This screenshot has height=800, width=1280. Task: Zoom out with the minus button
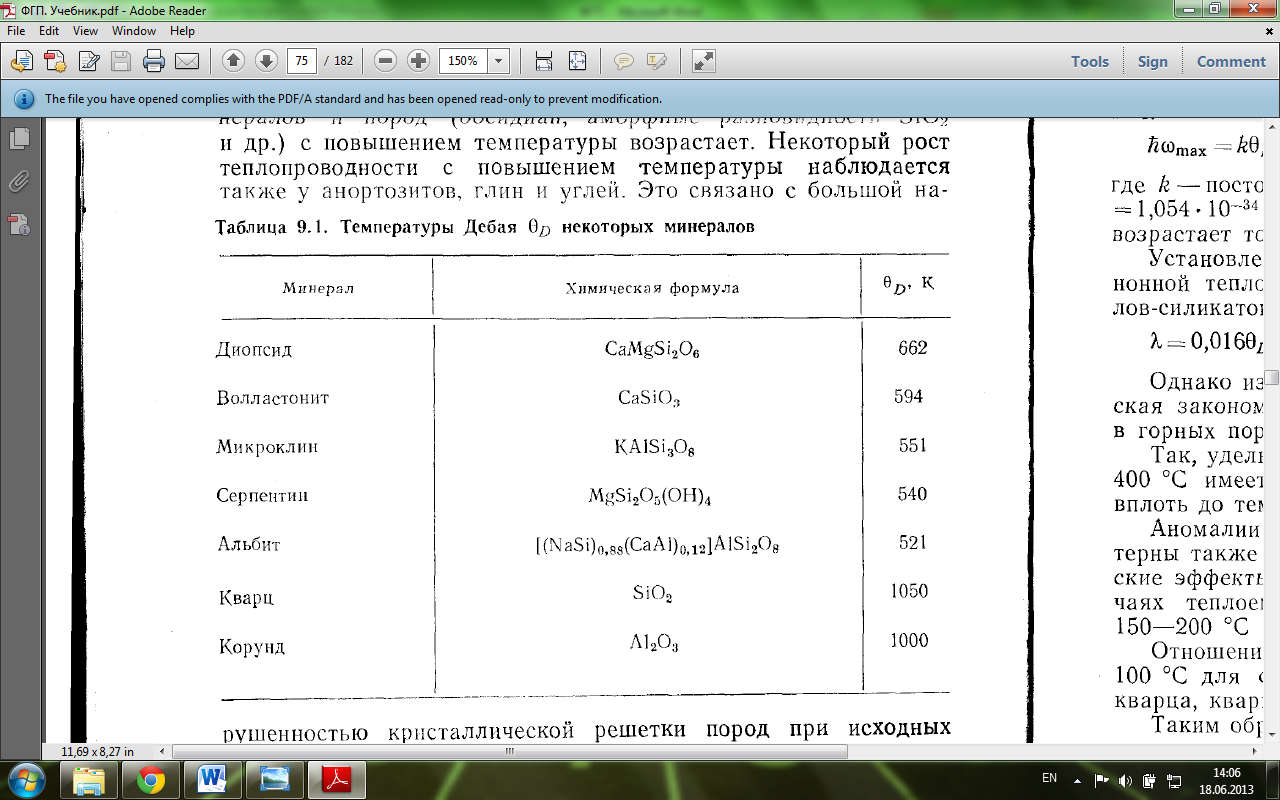point(386,61)
